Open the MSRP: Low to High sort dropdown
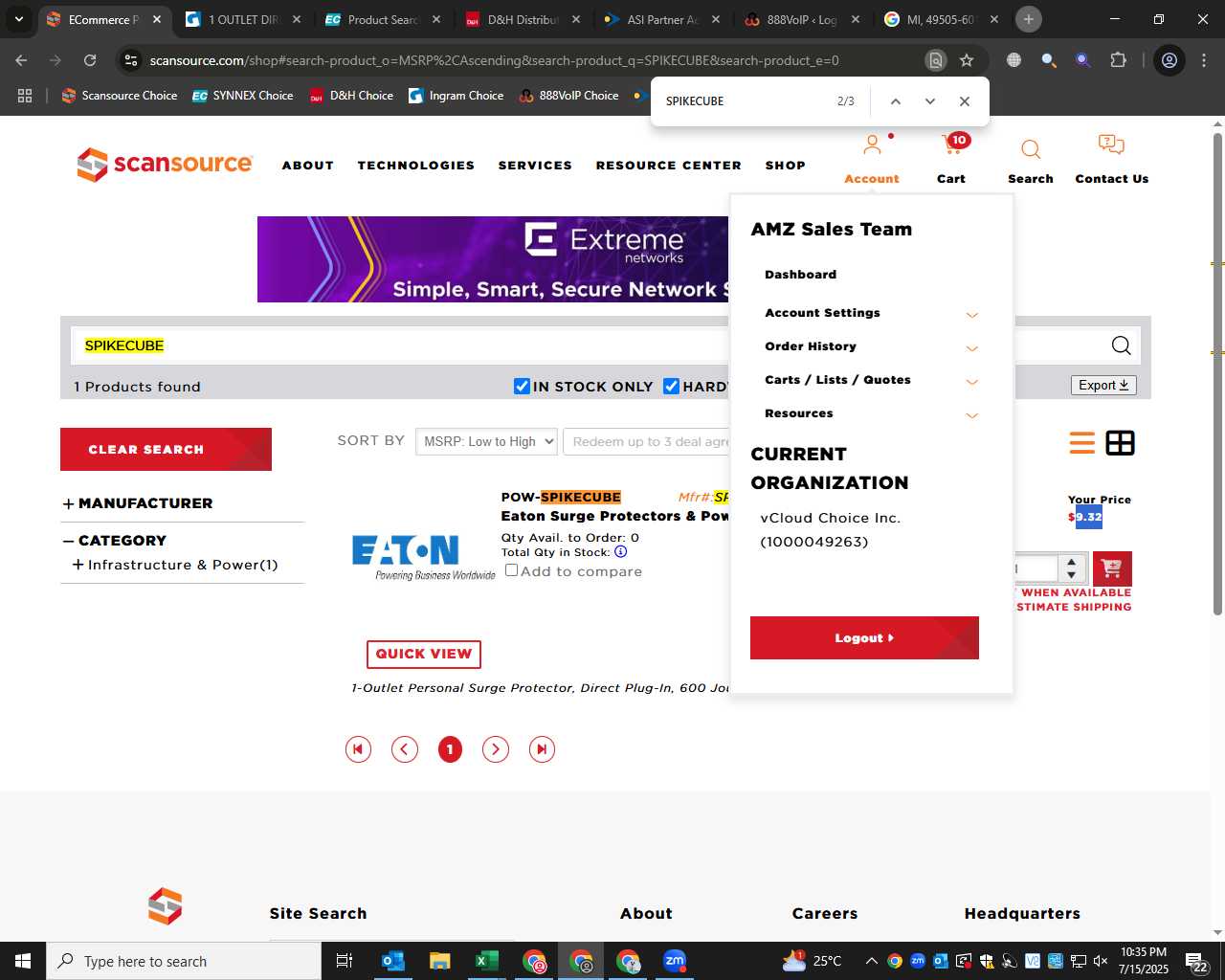The image size is (1225, 980). [x=486, y=441]
